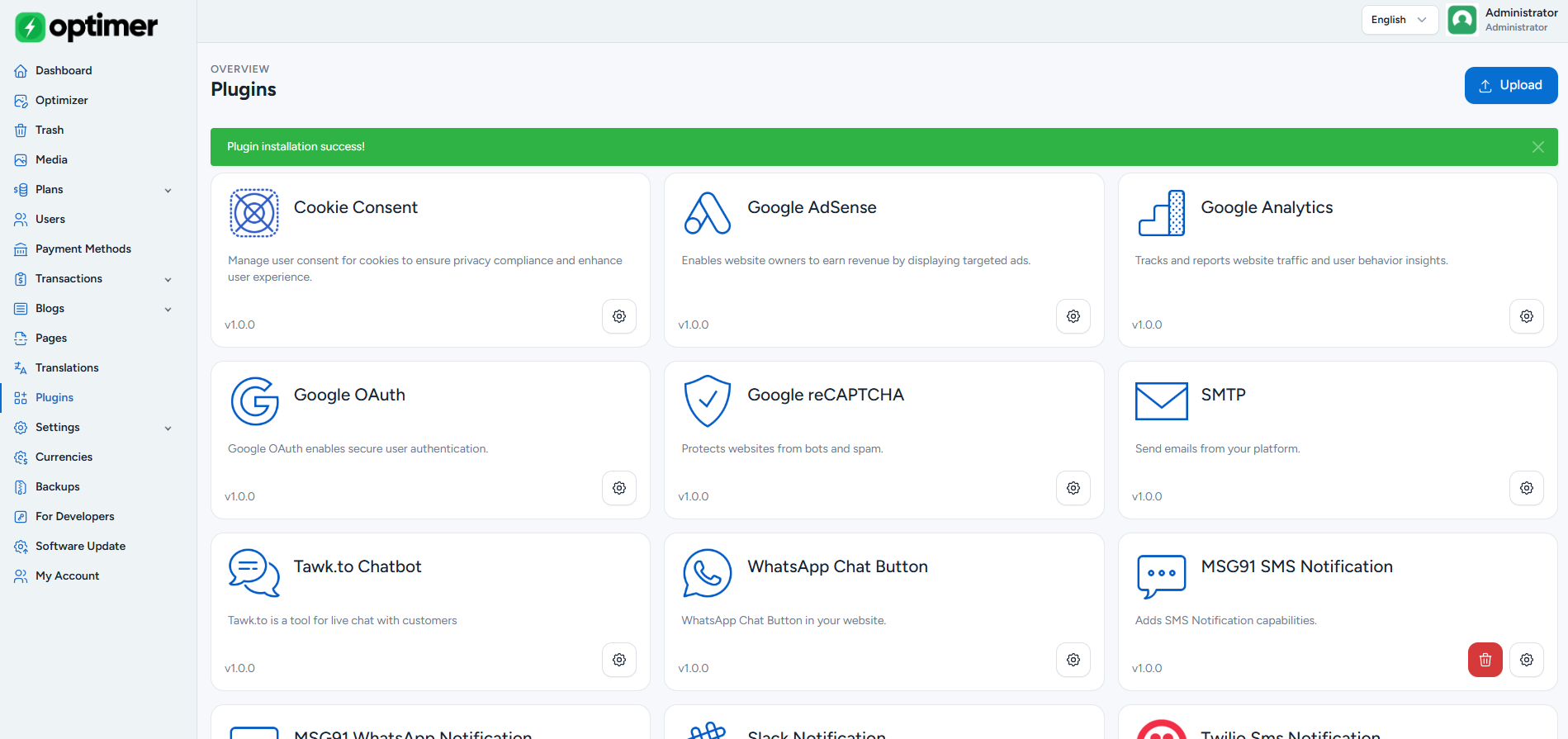Upload a new plugin

point(1511,85)
